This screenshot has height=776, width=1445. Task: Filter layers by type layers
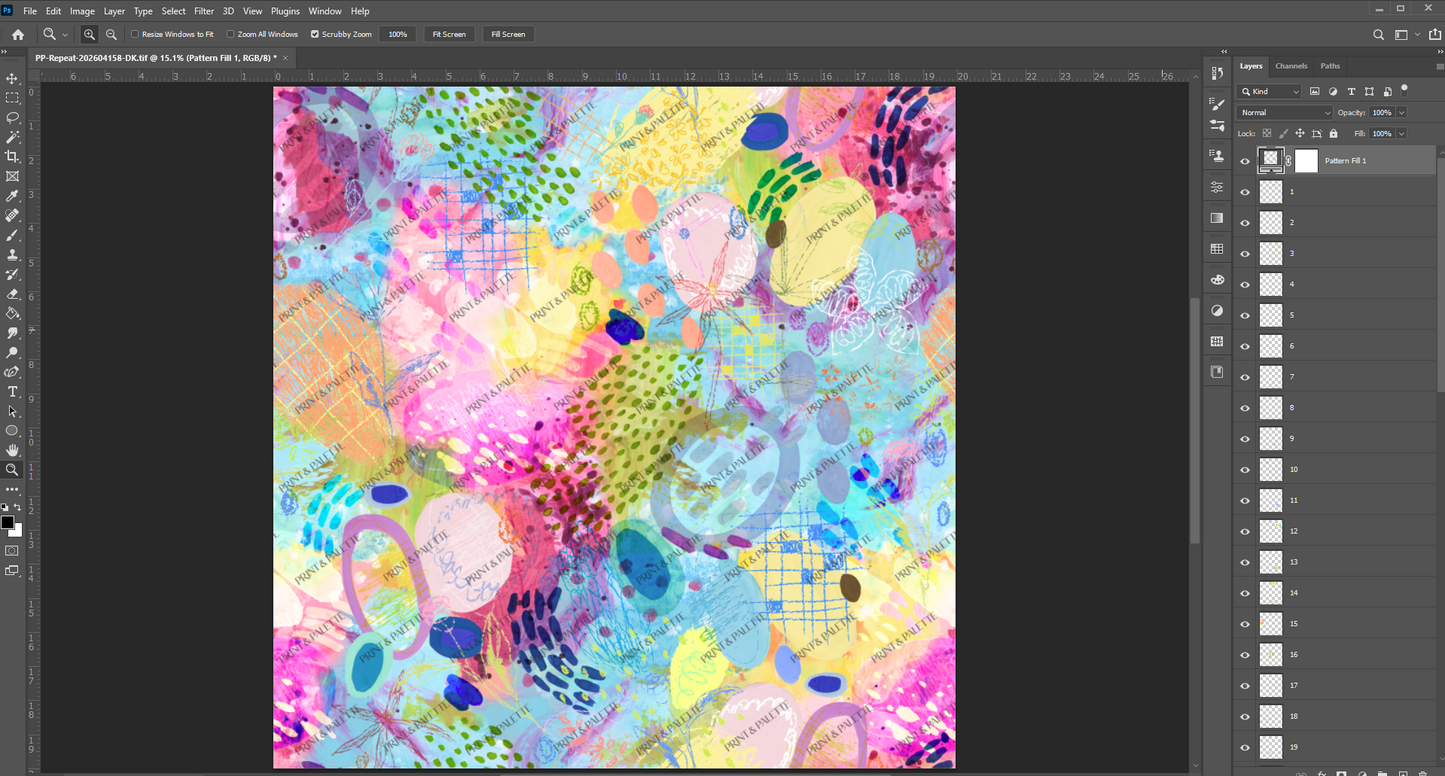(1351, 91)
